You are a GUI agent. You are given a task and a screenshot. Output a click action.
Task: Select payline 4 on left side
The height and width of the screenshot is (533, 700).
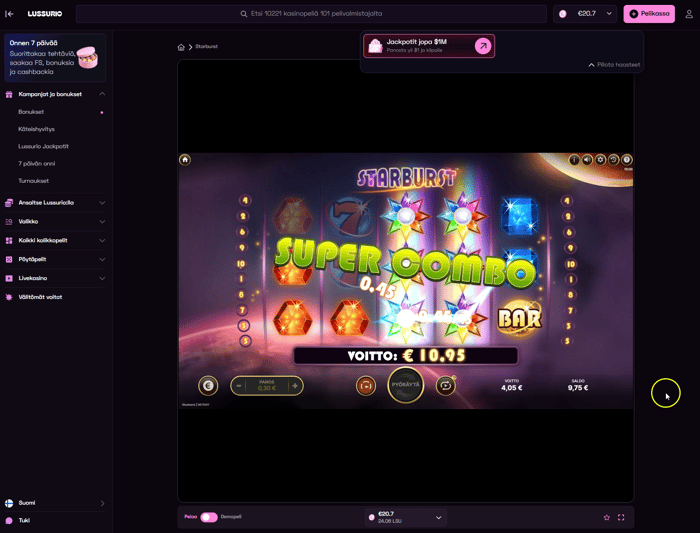coord(245,200)
